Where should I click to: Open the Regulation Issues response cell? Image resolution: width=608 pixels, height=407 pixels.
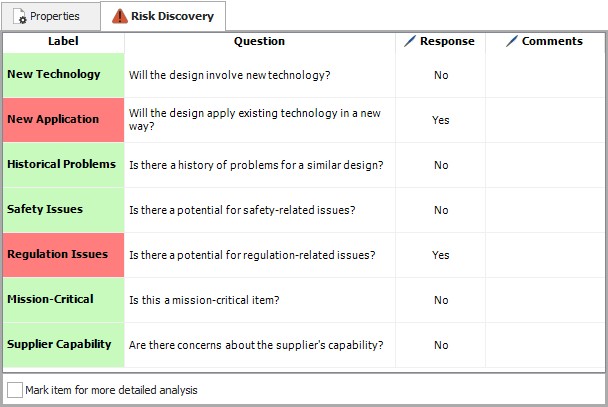[x=441, y=255]
